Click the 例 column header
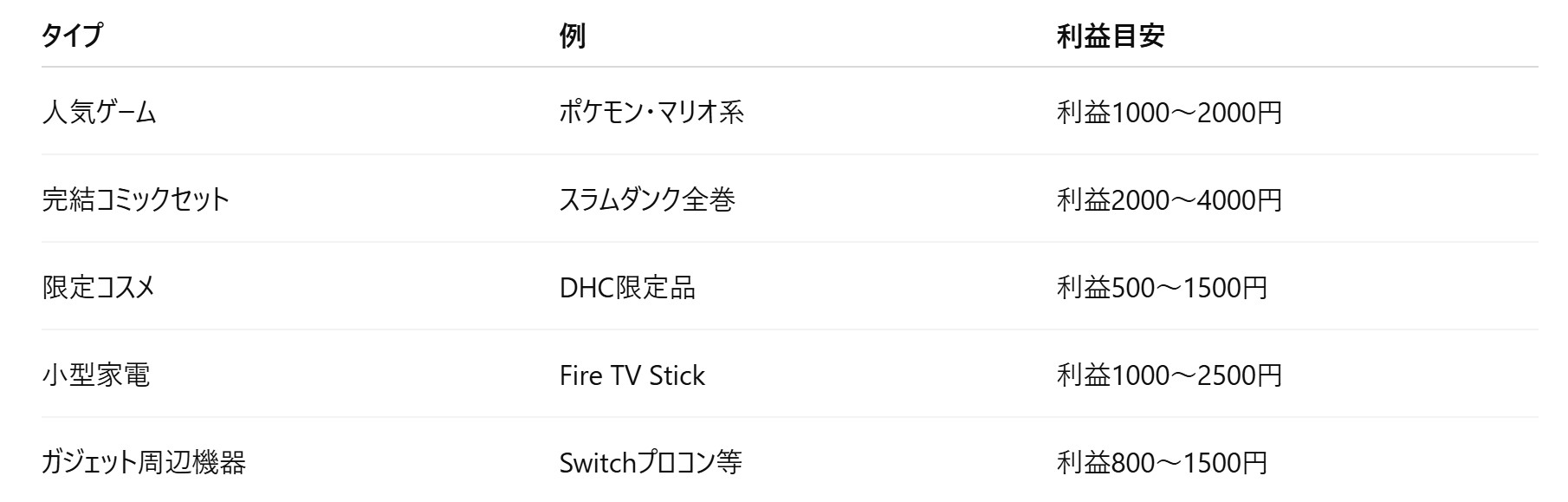Image resolution: width=1568 pixels, height=502 pixels. tap(573, 36)
